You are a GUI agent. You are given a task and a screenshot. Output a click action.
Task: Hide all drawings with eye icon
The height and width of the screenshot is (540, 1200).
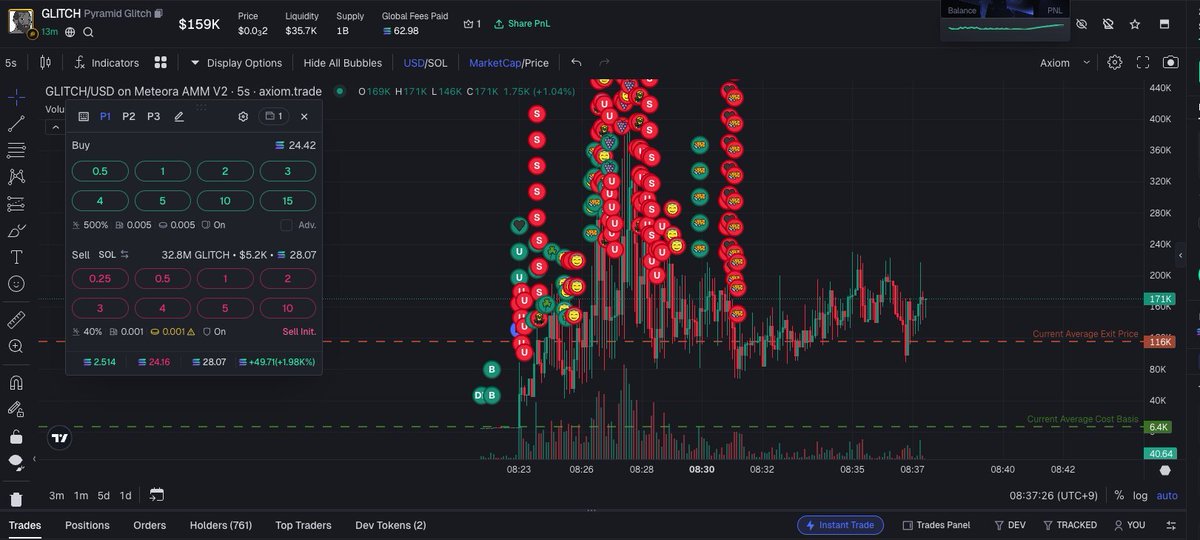(x=16, y=462)
